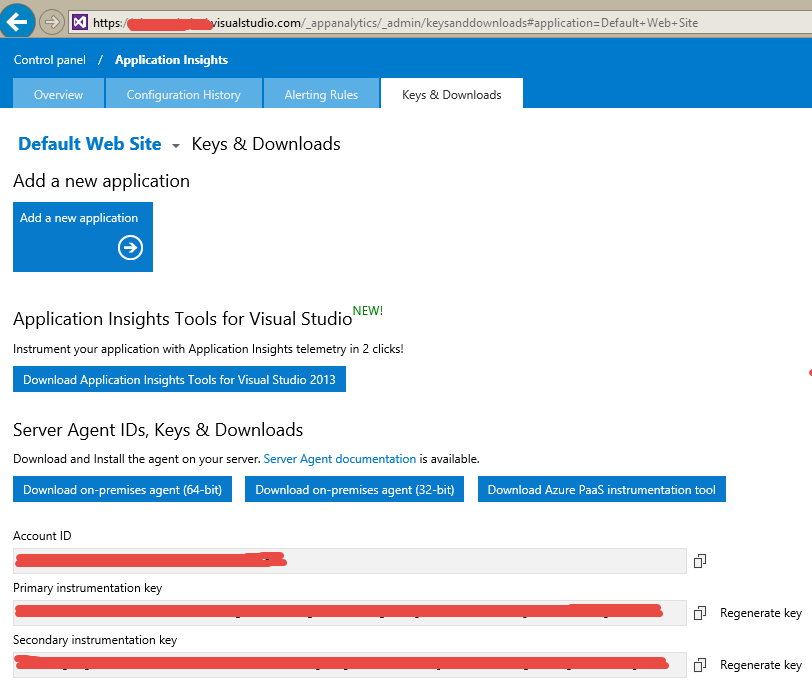Select the Keys & Downloads tab
The height and width of the screenshot is (691, 812).
click(x=452, y=94)
